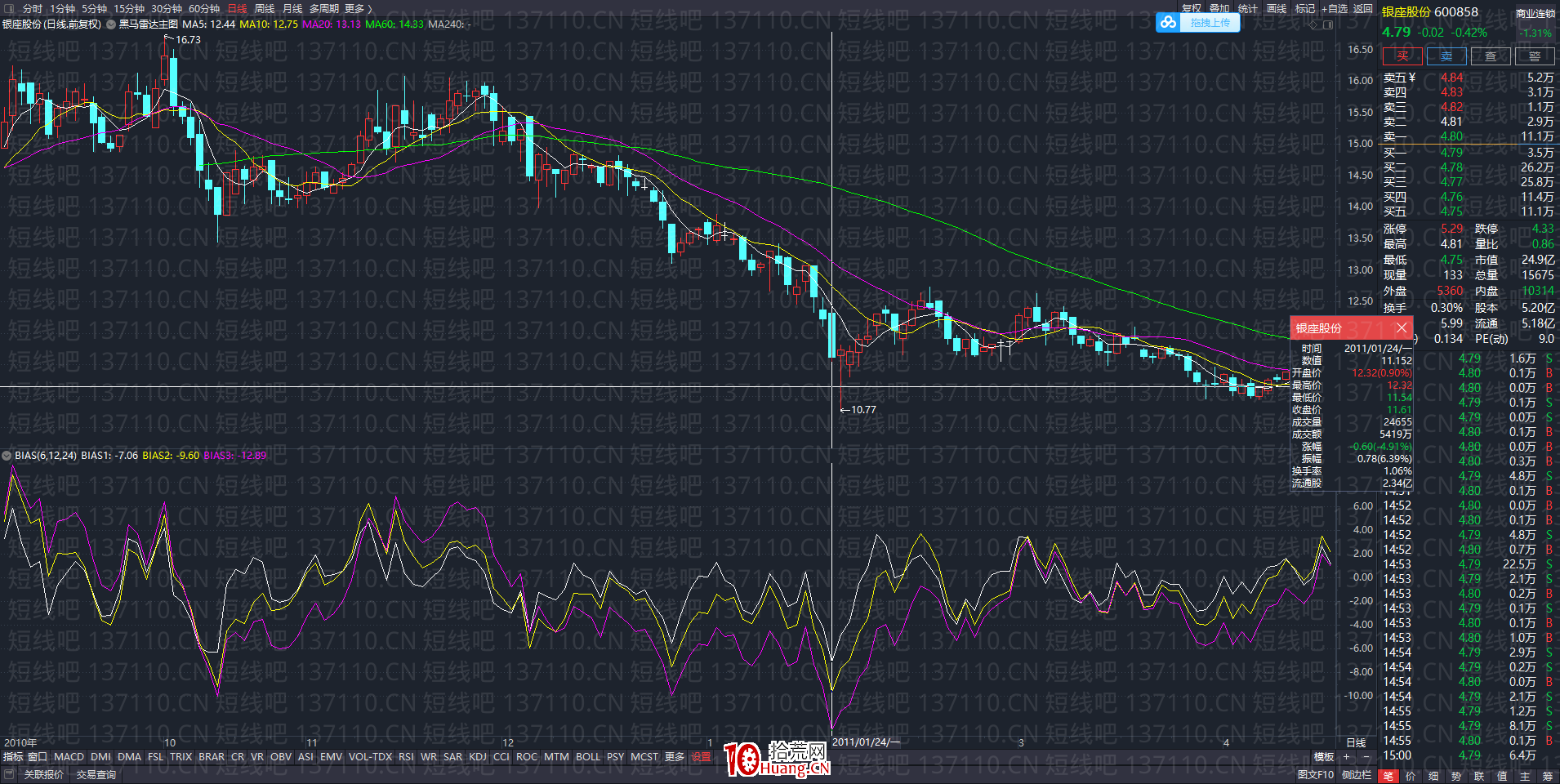This screenshot has height=784, width=1560.
Task: Click the diamond icon above the price axis
Action: click(x=1313, y=24)
